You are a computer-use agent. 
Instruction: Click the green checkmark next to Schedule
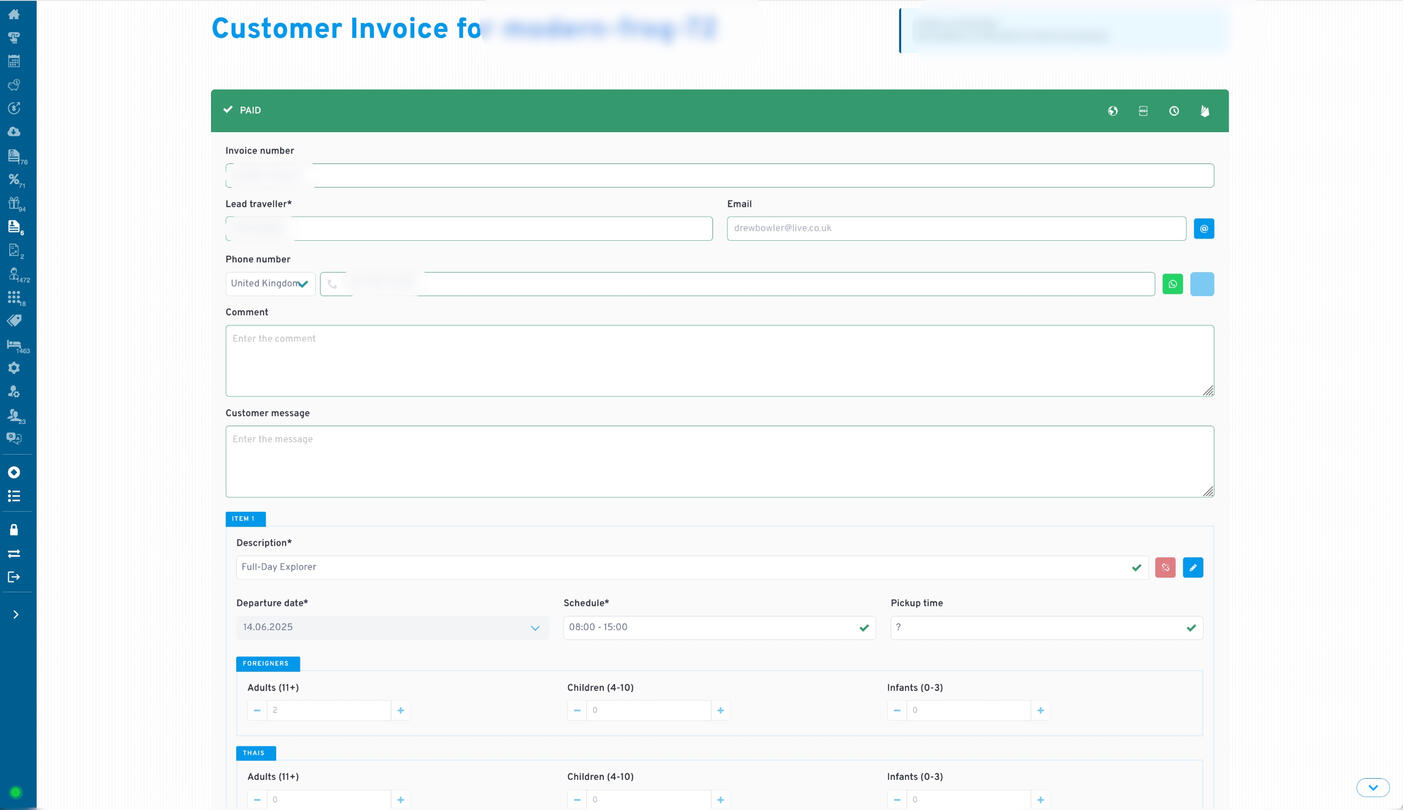[863, 628]
